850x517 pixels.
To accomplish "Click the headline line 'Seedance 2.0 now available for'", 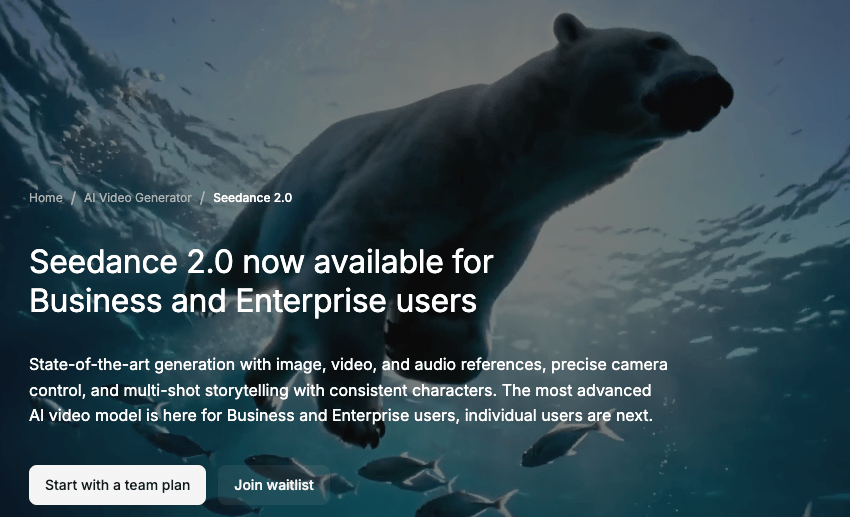I will click(x=261, y=262).
